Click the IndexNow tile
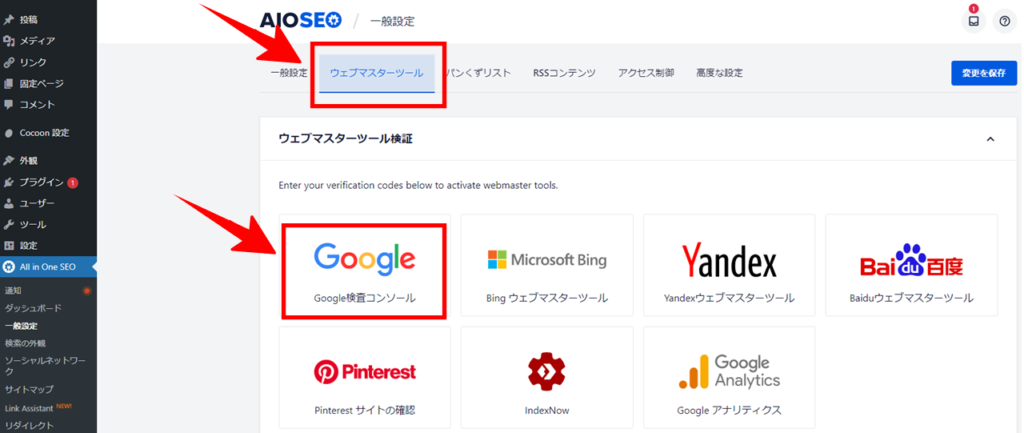The image size is (1024, 433). coord(547,377)
